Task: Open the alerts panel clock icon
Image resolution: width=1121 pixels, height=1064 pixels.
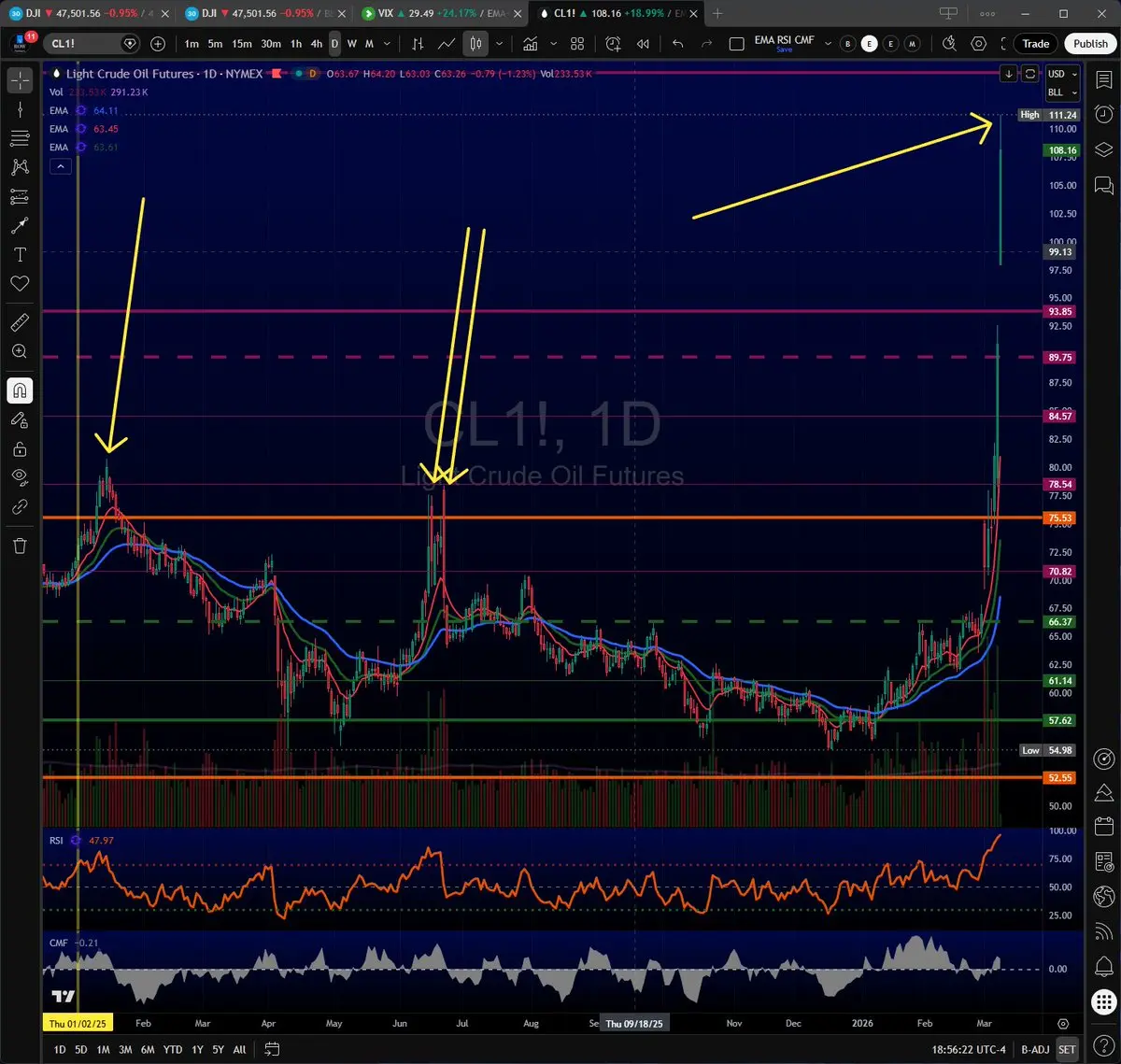Action: [1103, 114]
